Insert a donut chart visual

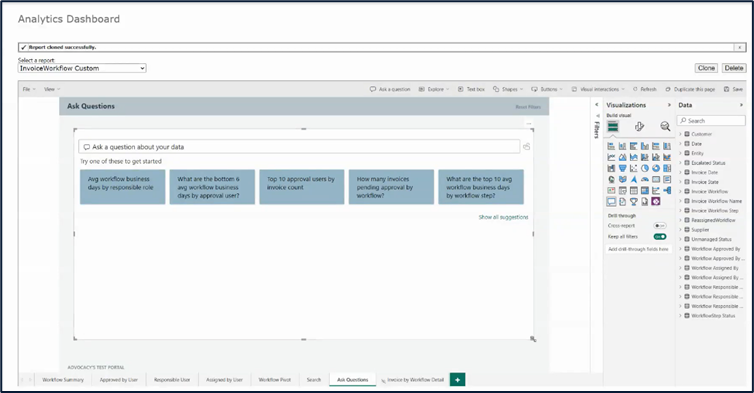click(x=656, y=168)
